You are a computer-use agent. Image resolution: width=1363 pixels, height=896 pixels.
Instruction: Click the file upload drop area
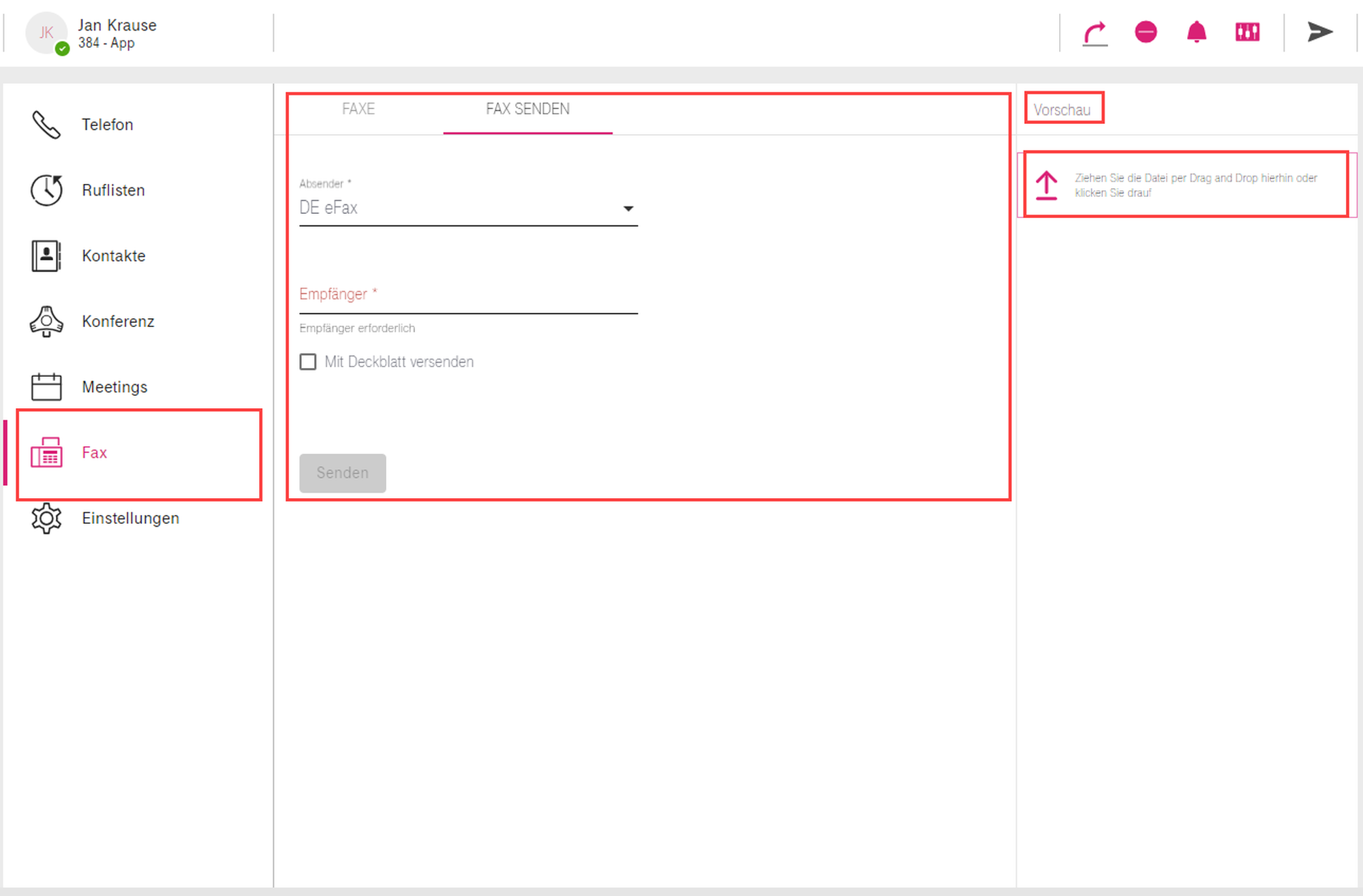1186,185
